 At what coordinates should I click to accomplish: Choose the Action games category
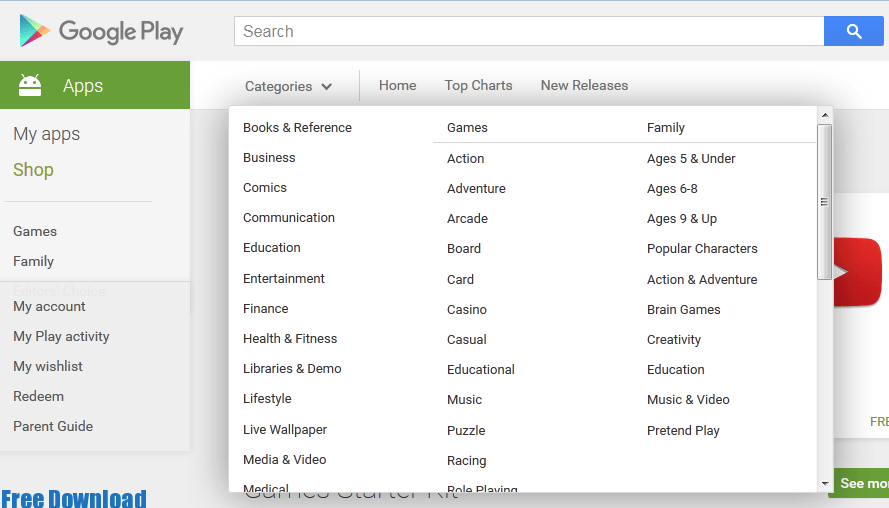point(465,159)
